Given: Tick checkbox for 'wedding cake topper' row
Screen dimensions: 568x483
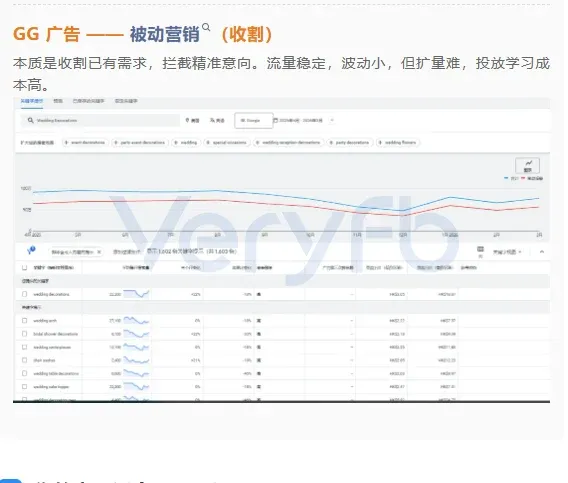Looking at the screenshot, I should (x=25, y=387).
